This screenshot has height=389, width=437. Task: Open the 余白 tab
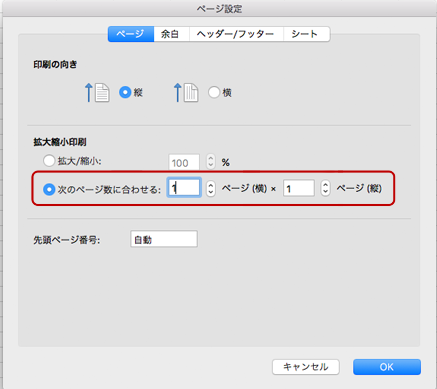tap(171, 34)
